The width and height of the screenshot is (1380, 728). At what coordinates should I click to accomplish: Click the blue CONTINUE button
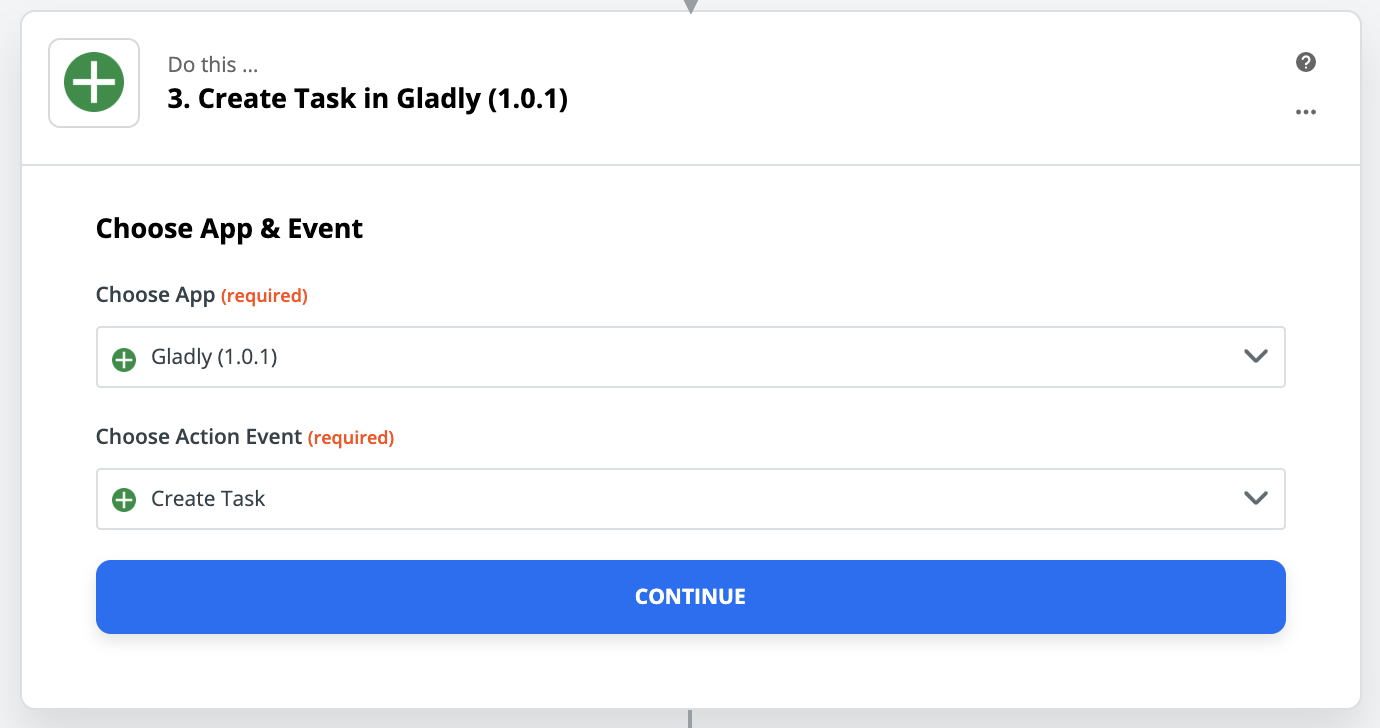(690, 597)
